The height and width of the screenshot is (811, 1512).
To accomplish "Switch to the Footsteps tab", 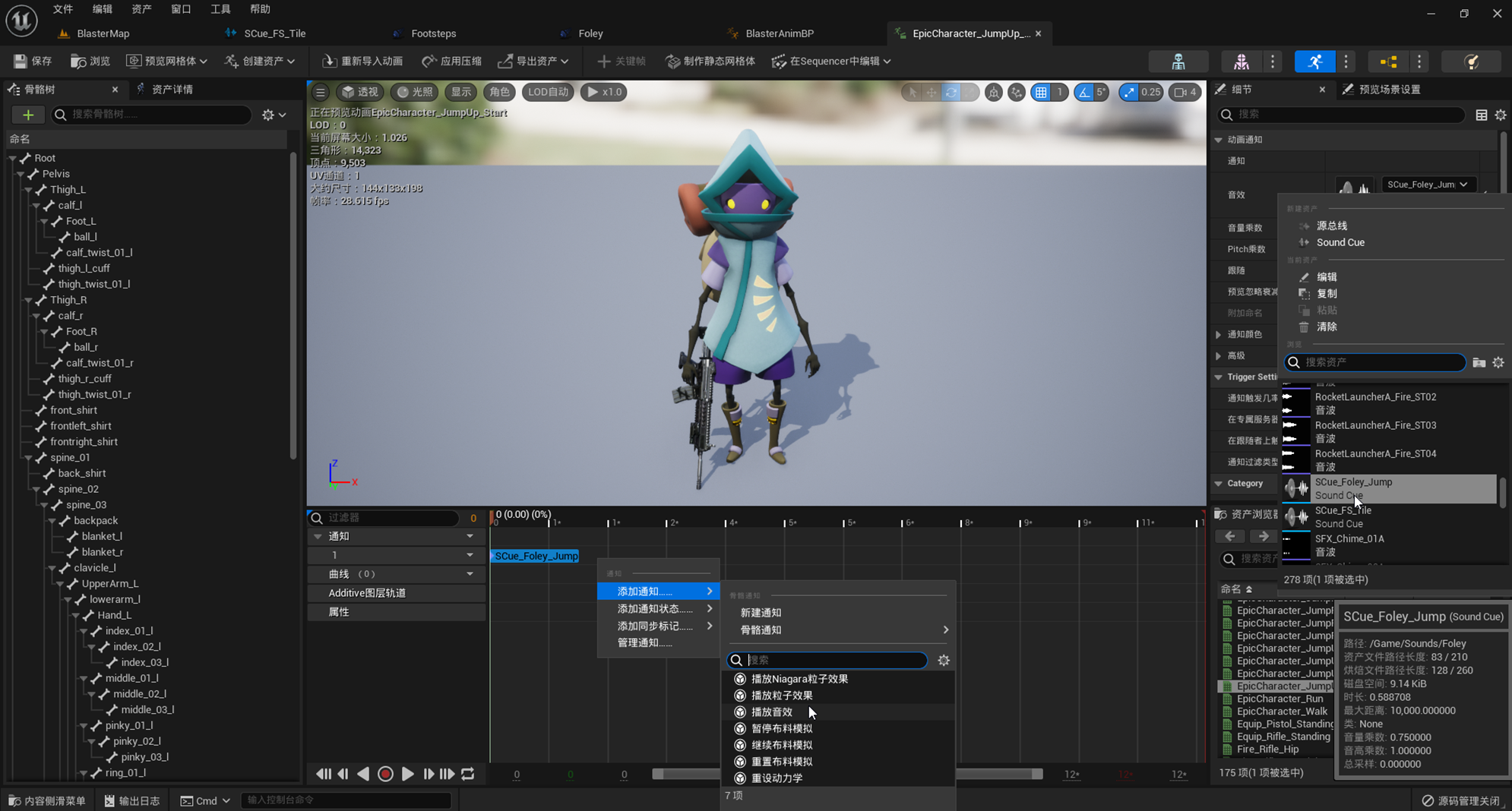I will tap(433, 33).
